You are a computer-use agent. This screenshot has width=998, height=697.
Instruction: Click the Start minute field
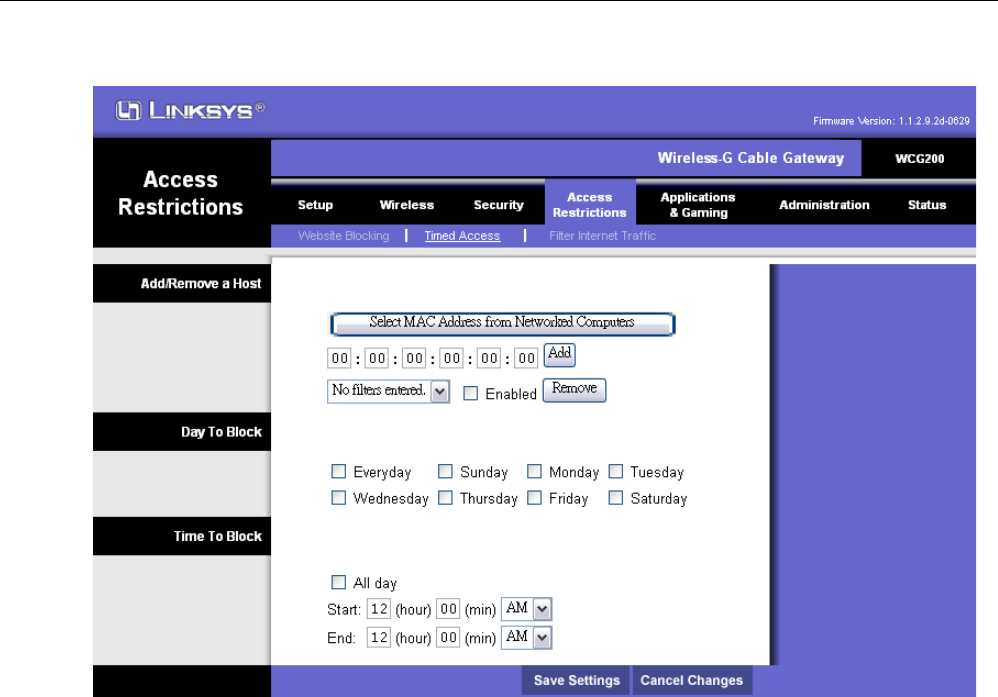click(448, 609)
